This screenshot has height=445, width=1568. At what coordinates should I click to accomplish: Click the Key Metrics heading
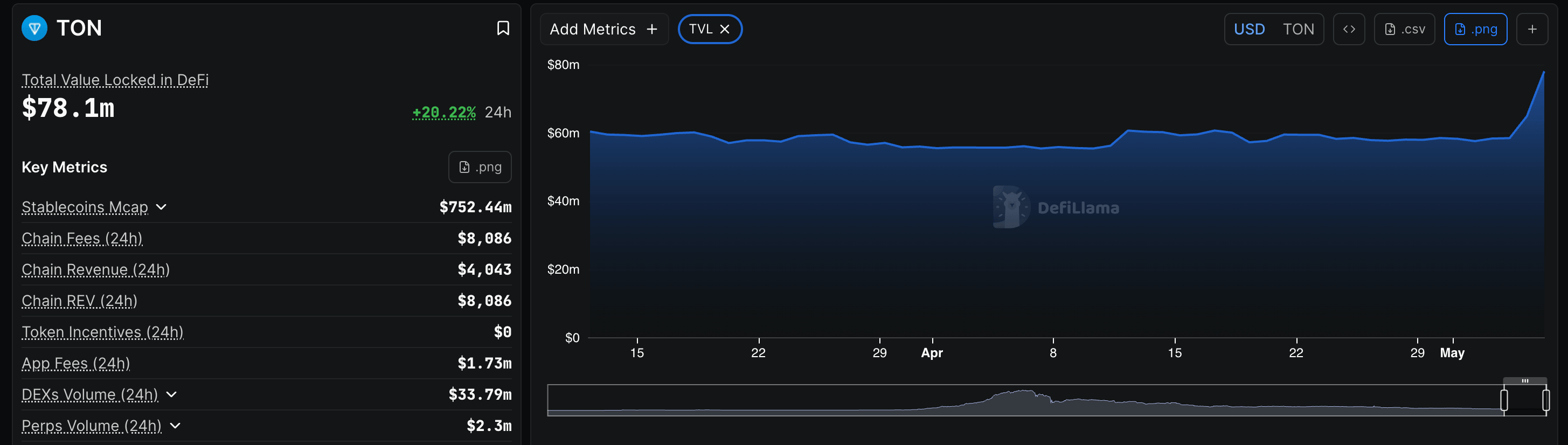[x=65, y=168]
